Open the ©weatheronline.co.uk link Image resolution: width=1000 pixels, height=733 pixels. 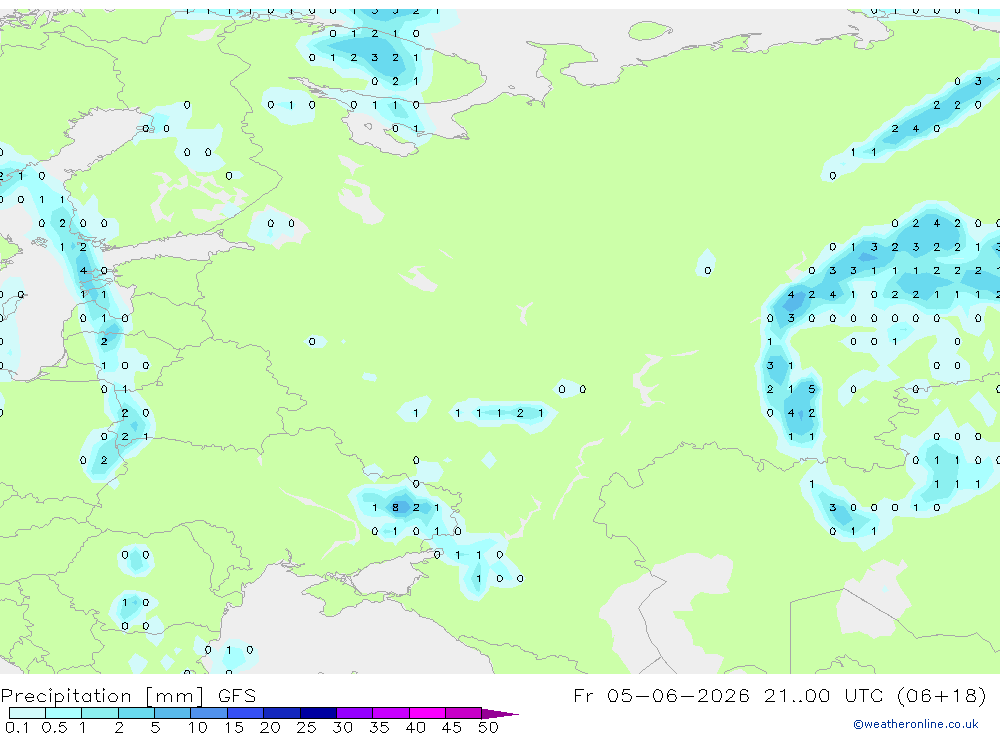916,724
